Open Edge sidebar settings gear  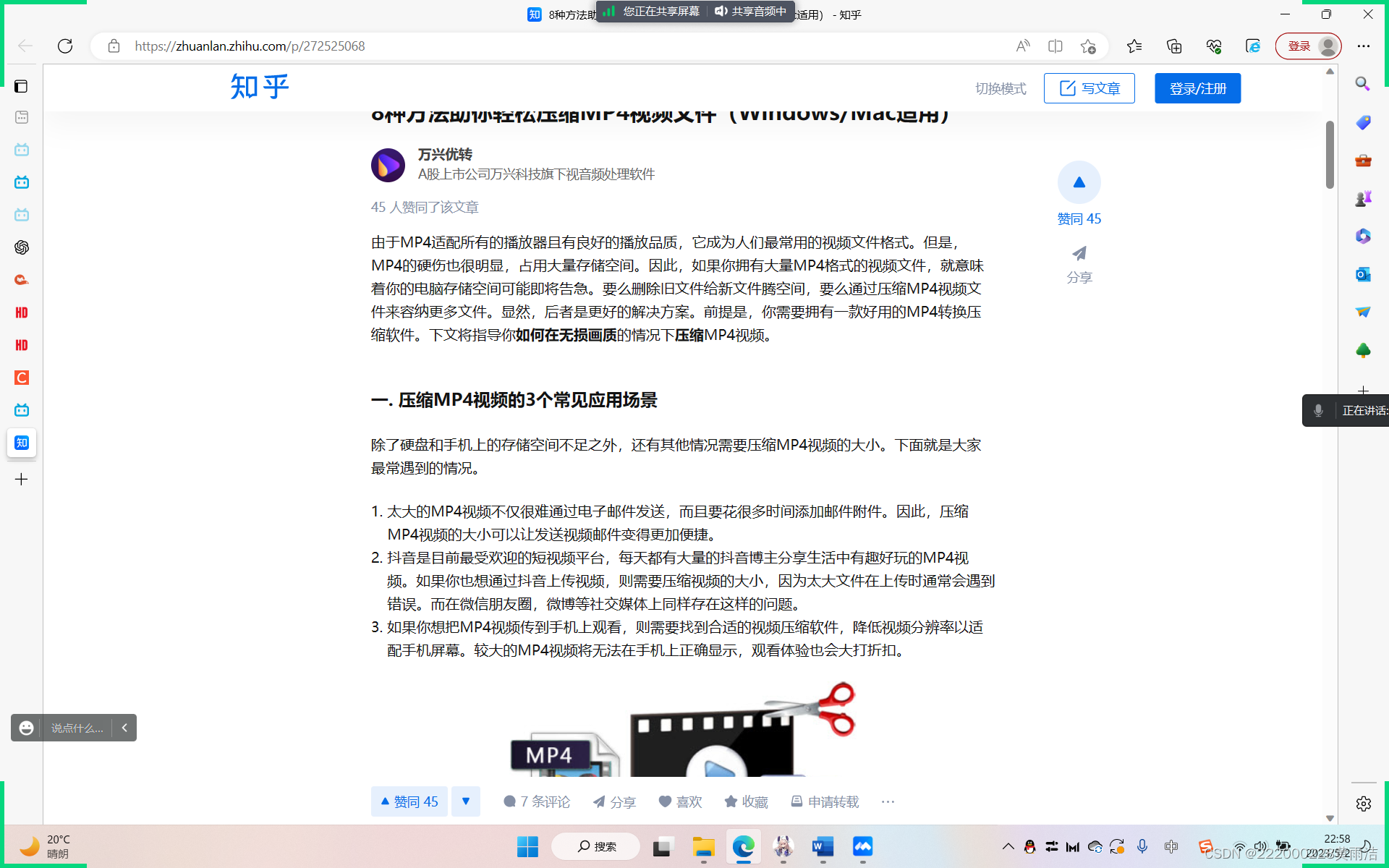click(x=1363, y=804)
